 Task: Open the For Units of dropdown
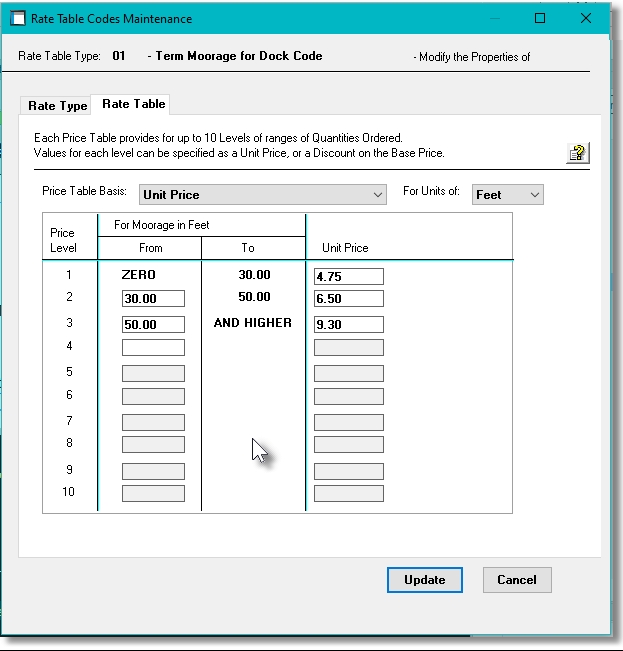tap(508, 194)
